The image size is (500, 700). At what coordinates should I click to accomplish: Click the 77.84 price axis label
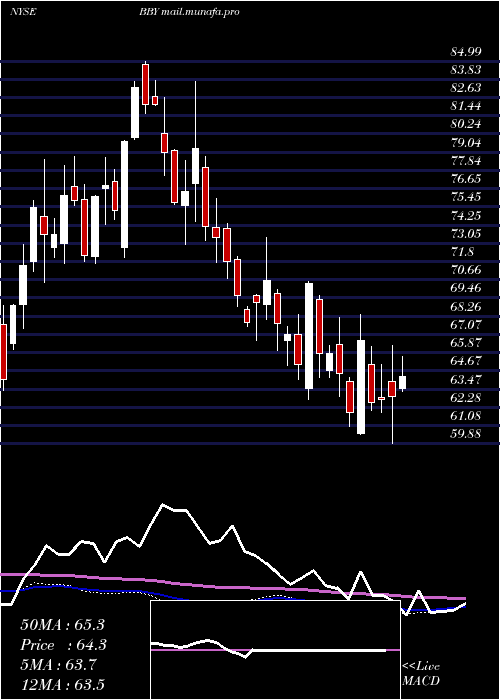466,161
